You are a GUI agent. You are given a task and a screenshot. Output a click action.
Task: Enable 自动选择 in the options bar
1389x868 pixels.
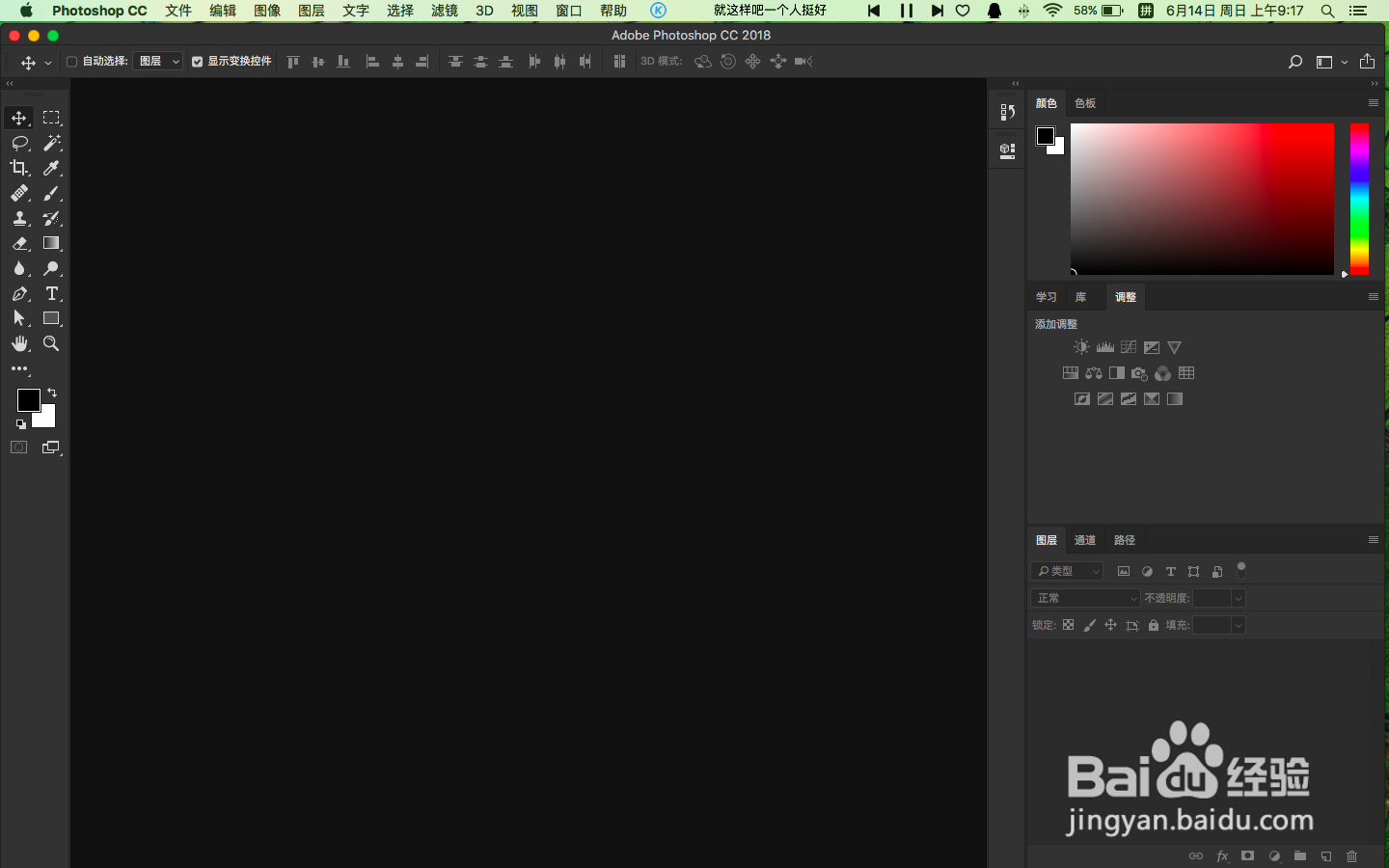[x=71, y=61]
